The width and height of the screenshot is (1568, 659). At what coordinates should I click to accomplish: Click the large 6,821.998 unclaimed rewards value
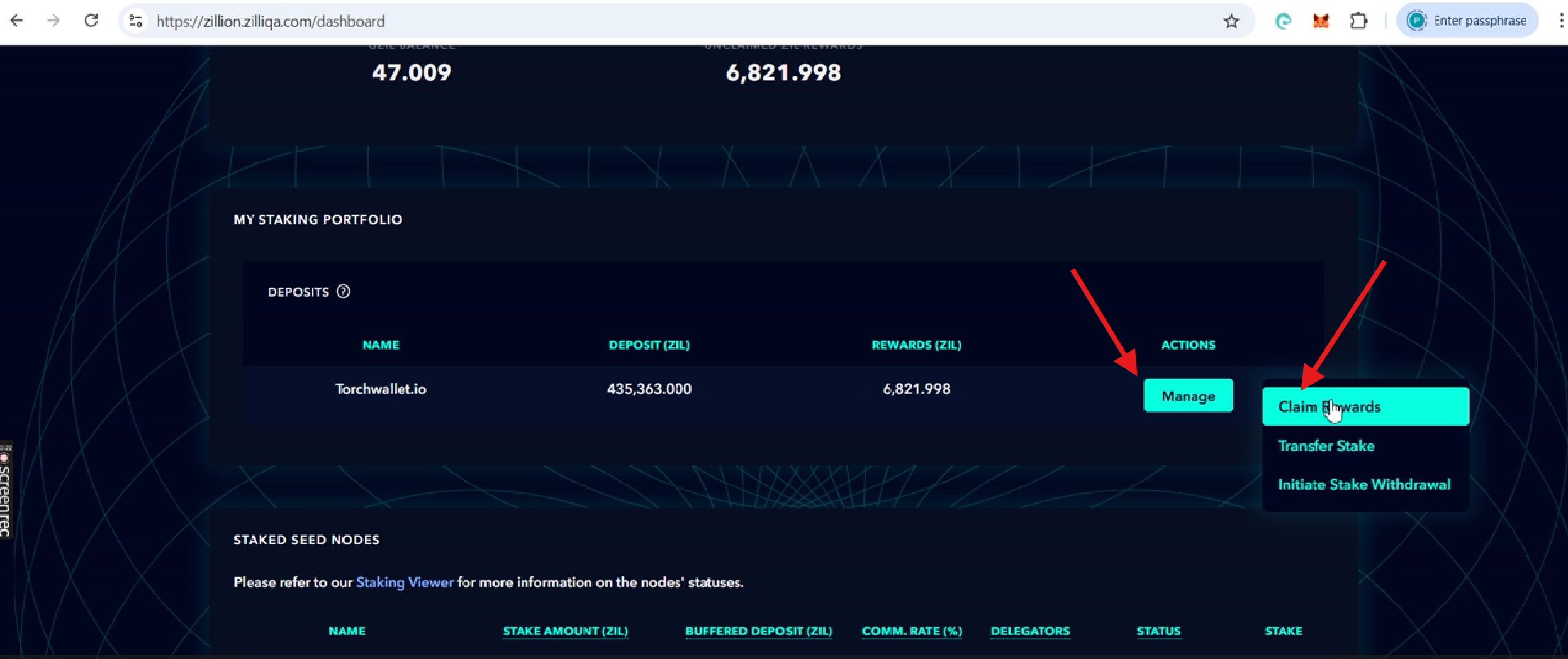click(783, 72)
